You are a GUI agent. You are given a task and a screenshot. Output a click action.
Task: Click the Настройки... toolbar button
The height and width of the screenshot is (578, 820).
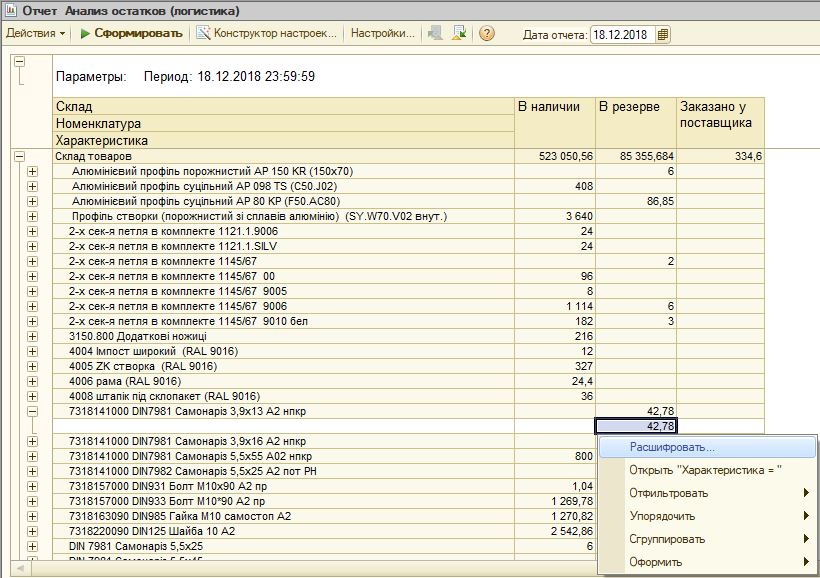(381, 34)
